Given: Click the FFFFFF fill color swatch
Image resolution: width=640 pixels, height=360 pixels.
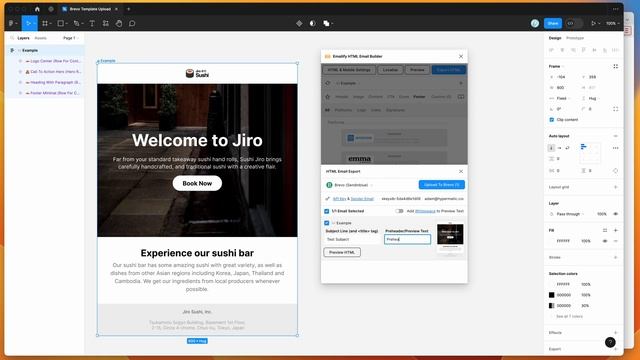Looking at the screenshot, I should click(x=551, y=241).
